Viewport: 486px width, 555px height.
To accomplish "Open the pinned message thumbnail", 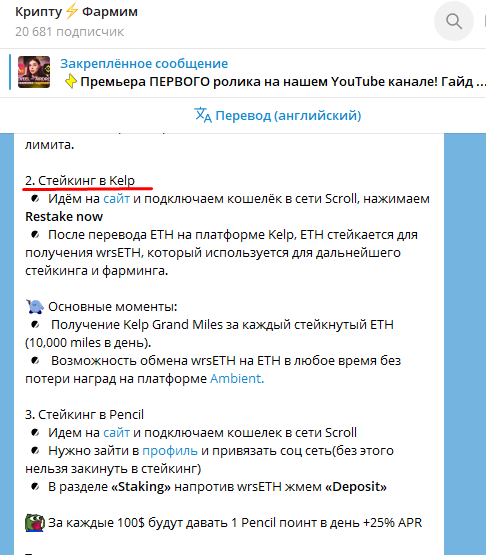I will tap(34, 72).
